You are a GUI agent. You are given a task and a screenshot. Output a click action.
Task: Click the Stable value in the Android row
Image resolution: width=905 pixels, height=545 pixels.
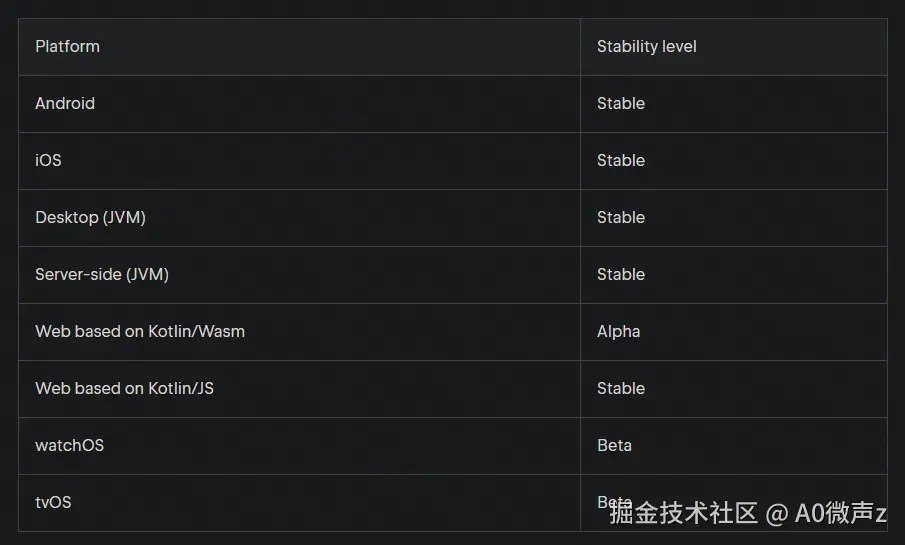(x=620, y=103)
